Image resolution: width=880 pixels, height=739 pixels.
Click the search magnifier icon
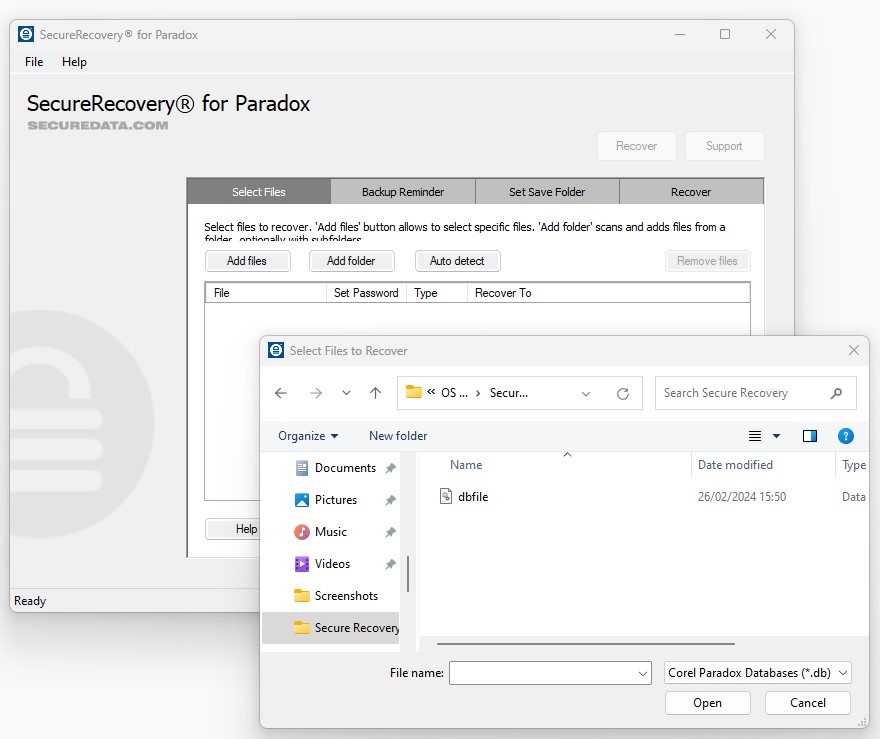(x=837, y=393)
